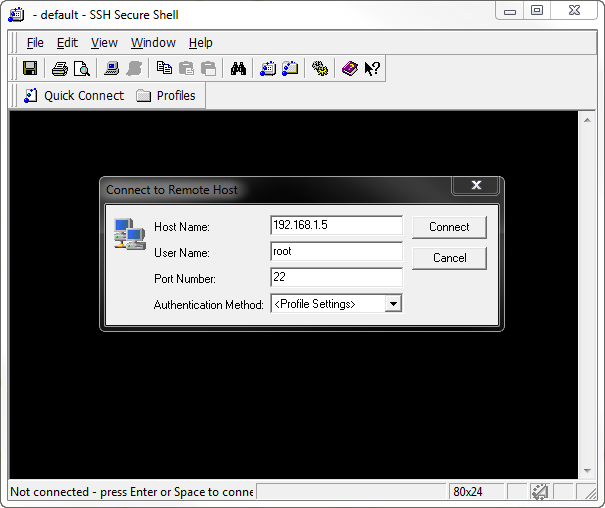
Task: Activate the What's This help pointer icon
Action: pos(372,69)
